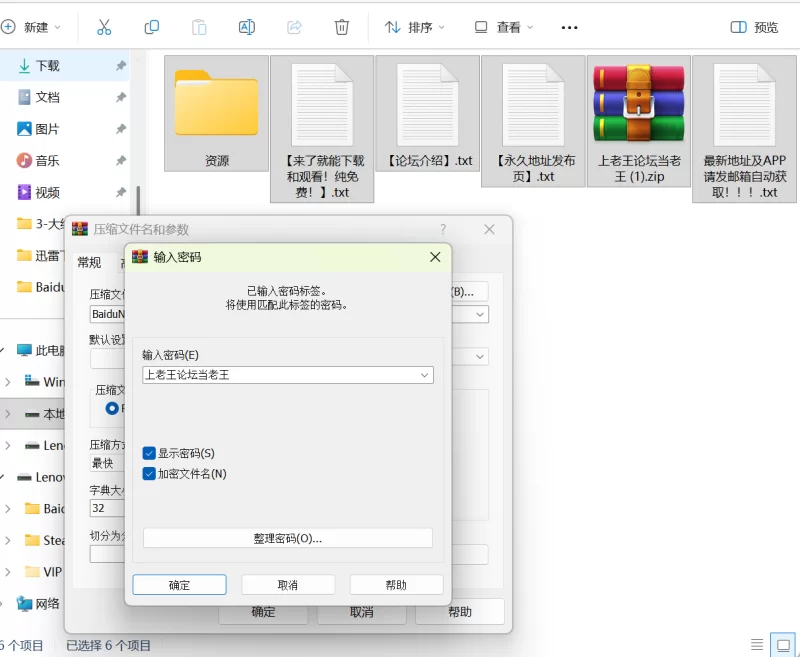Select the 【来了就能下载和观看！纯免费！】.txt file
Screen dimensions: 800x657
click(322, 129)
